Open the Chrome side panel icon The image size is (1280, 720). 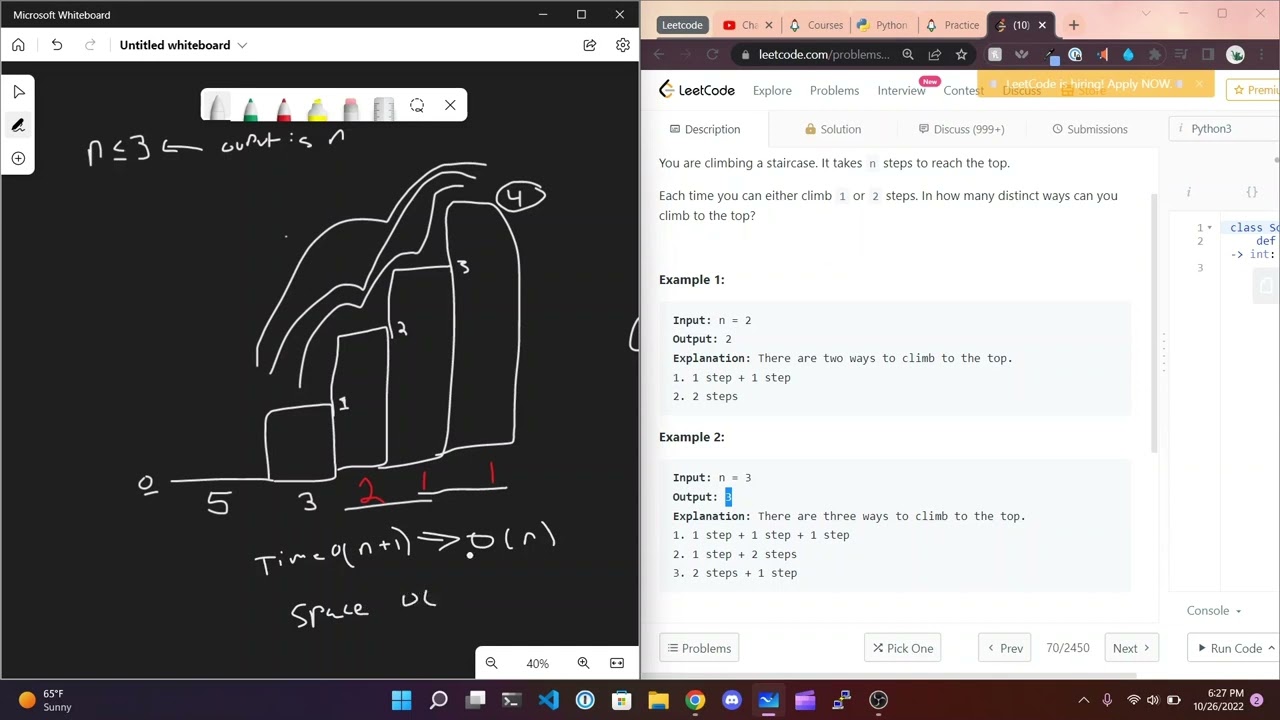click(x=1208, y=55)
